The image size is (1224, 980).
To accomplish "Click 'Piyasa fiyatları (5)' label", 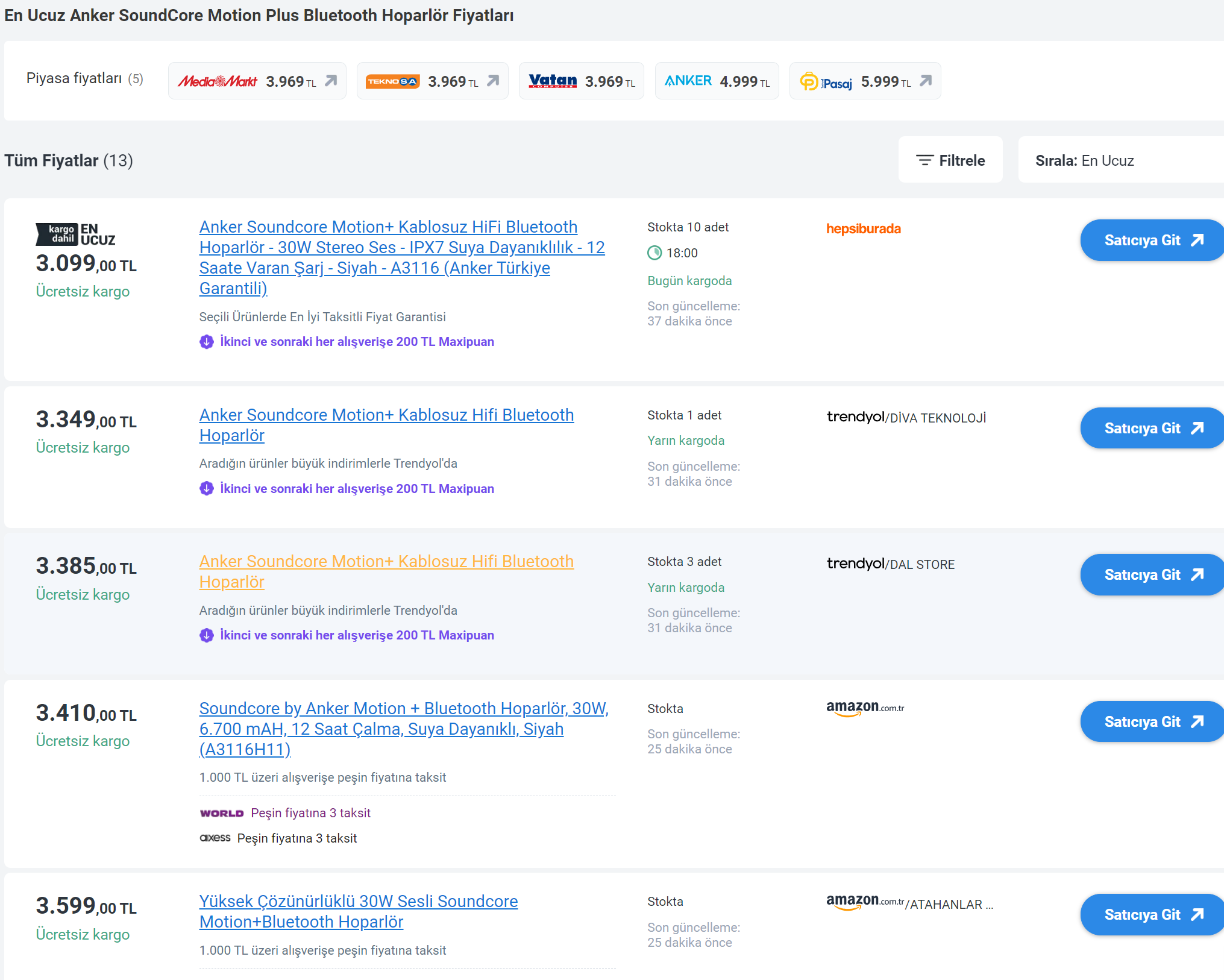I will (85, 78).
